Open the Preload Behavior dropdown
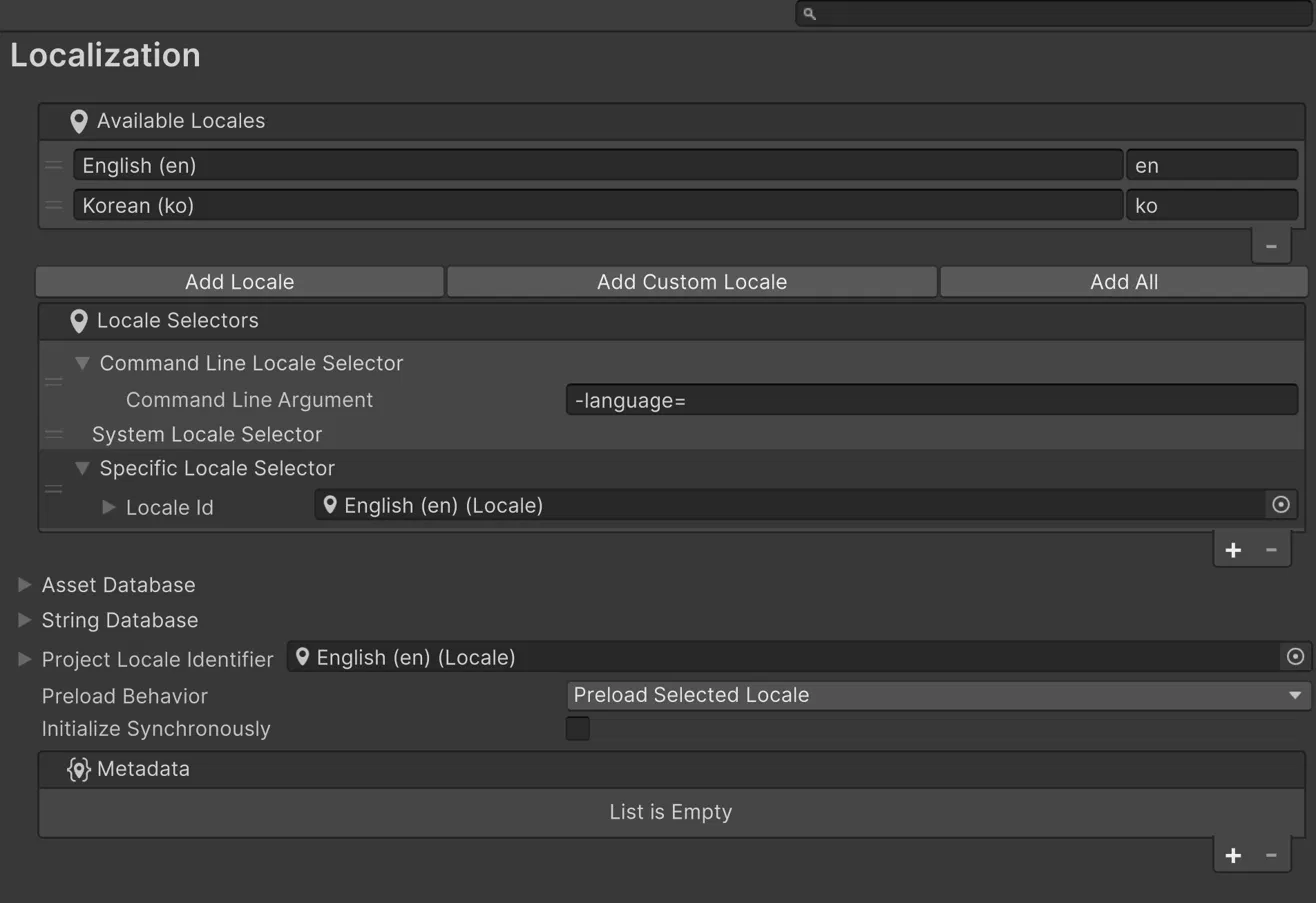The image size is (1316, 903). 938,695
